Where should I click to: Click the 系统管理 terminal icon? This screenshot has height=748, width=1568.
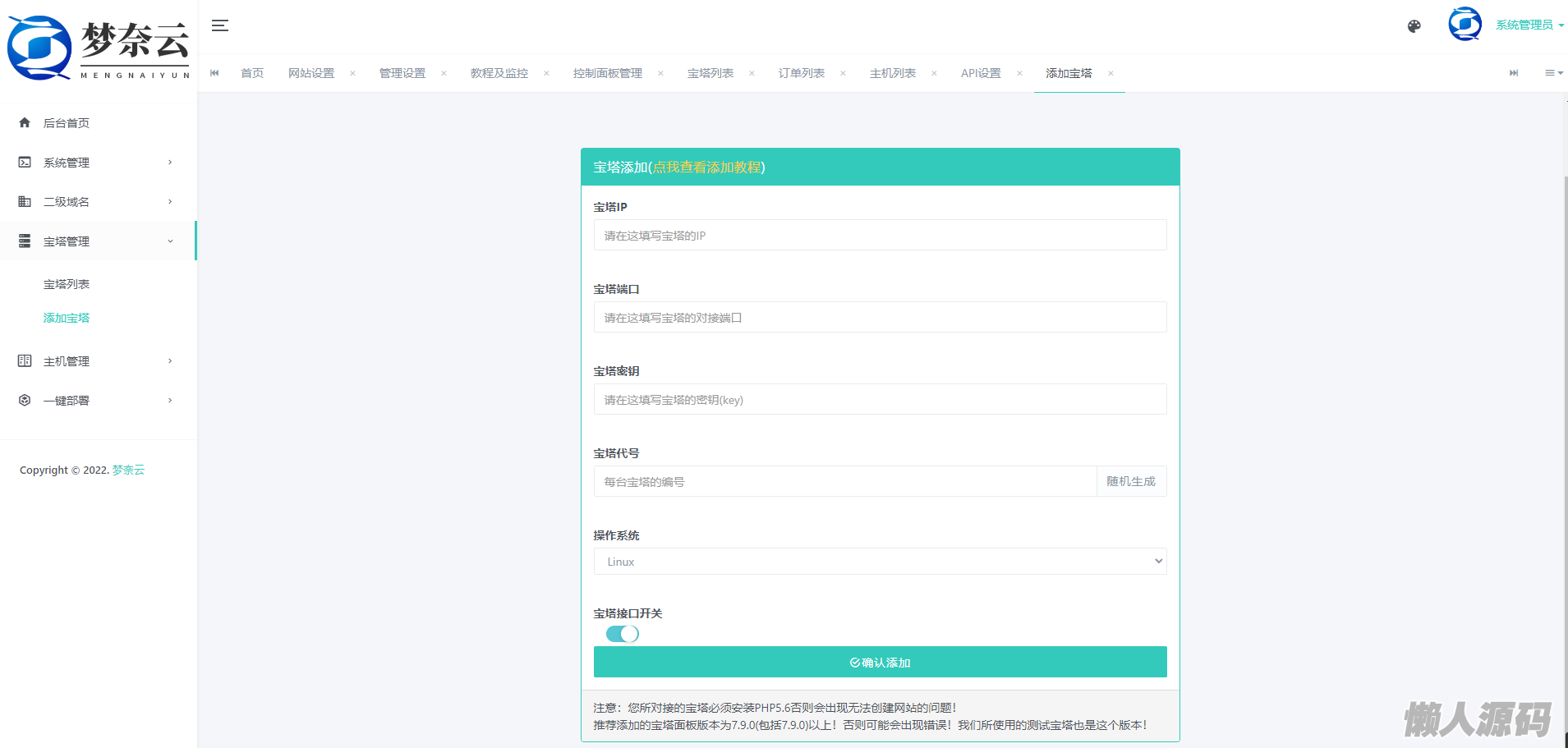coord(25,163)
